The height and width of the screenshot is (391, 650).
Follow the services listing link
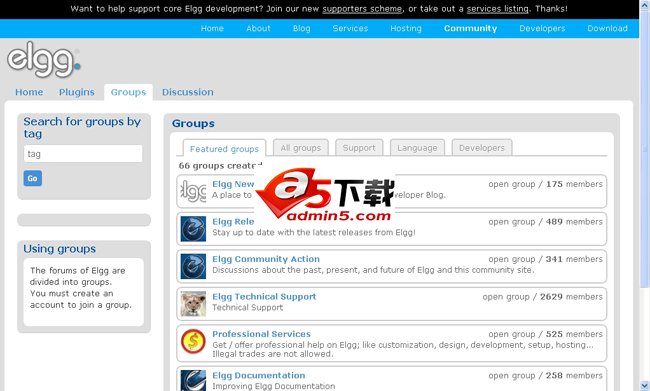(x=497, y=9)
